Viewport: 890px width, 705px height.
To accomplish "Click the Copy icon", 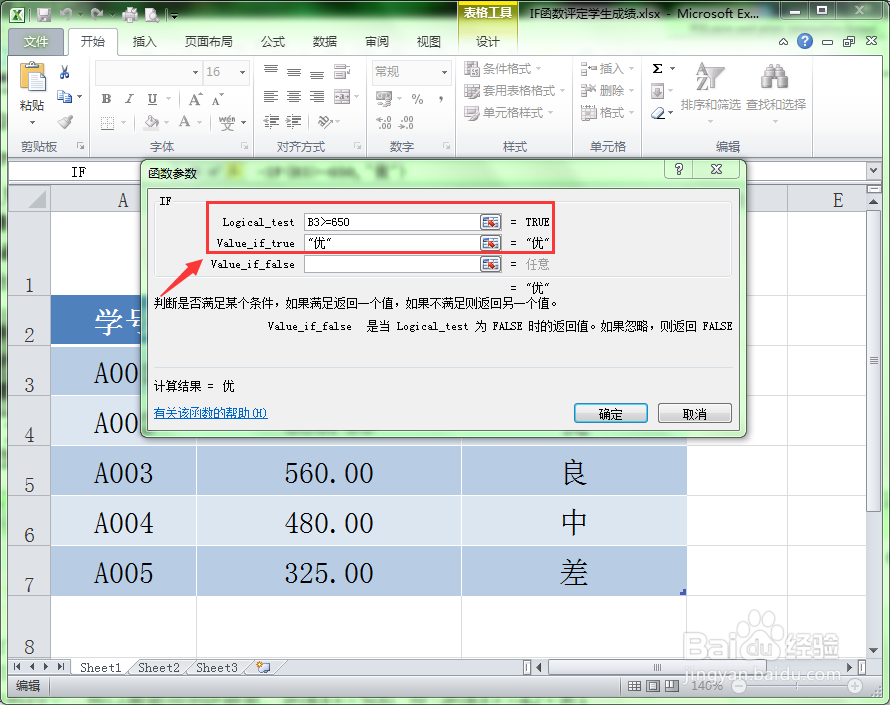I will [64, 97].
